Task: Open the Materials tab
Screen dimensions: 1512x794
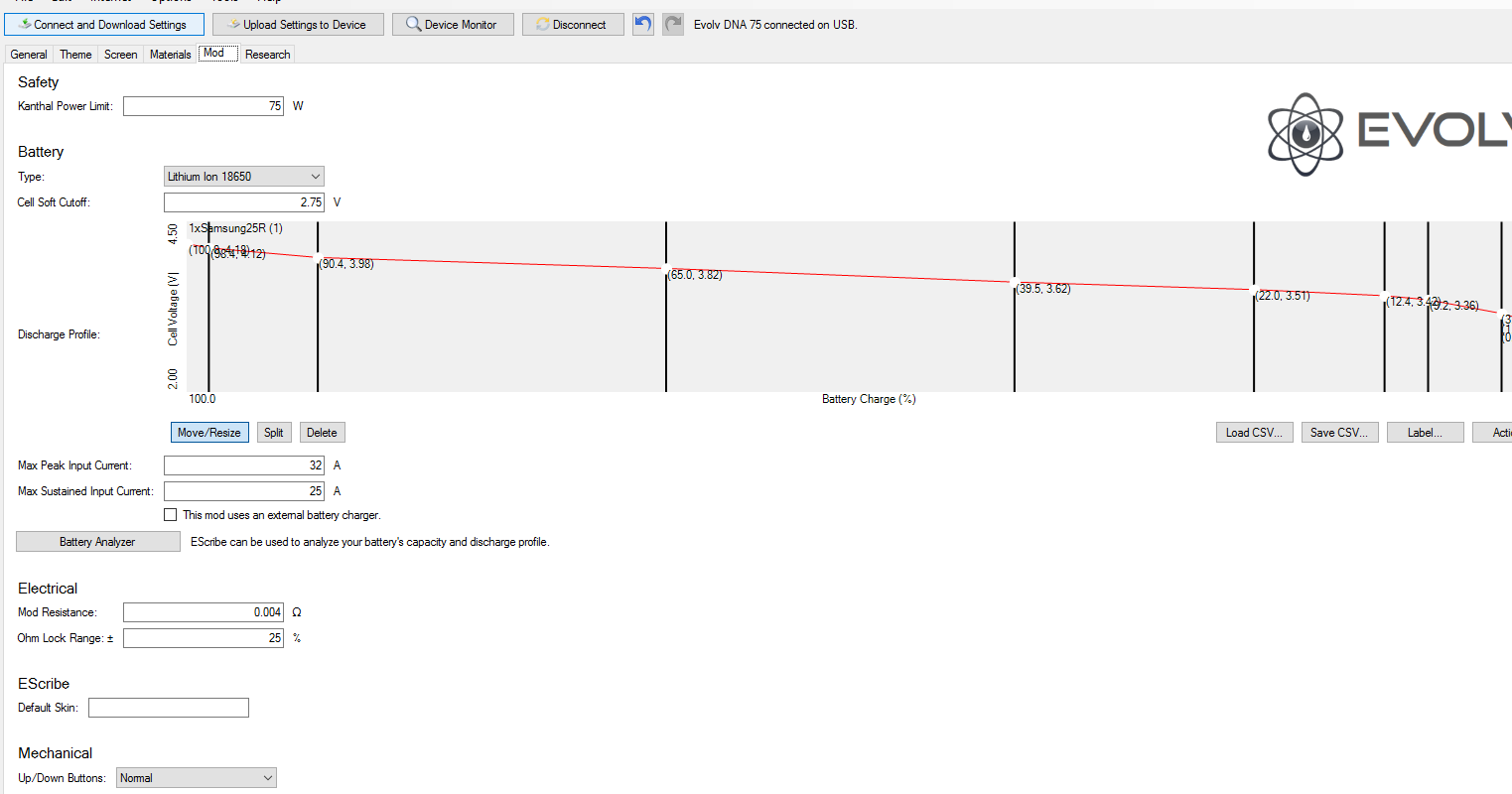Action: [x=170, y=55]
